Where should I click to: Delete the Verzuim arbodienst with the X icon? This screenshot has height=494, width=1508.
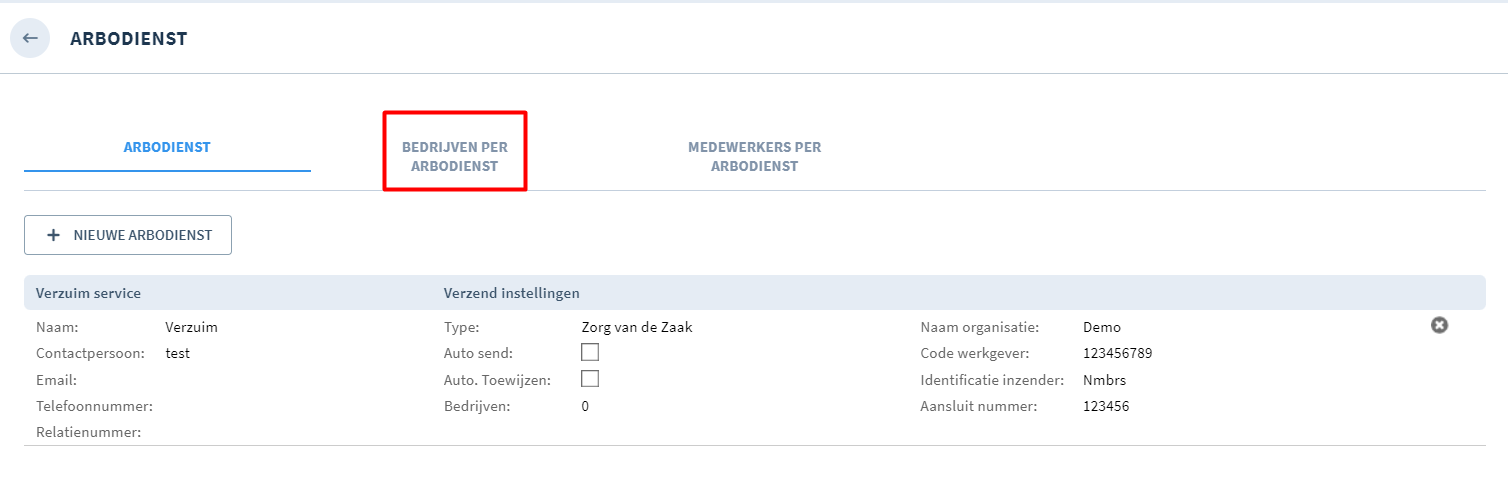pos(1439,325)
